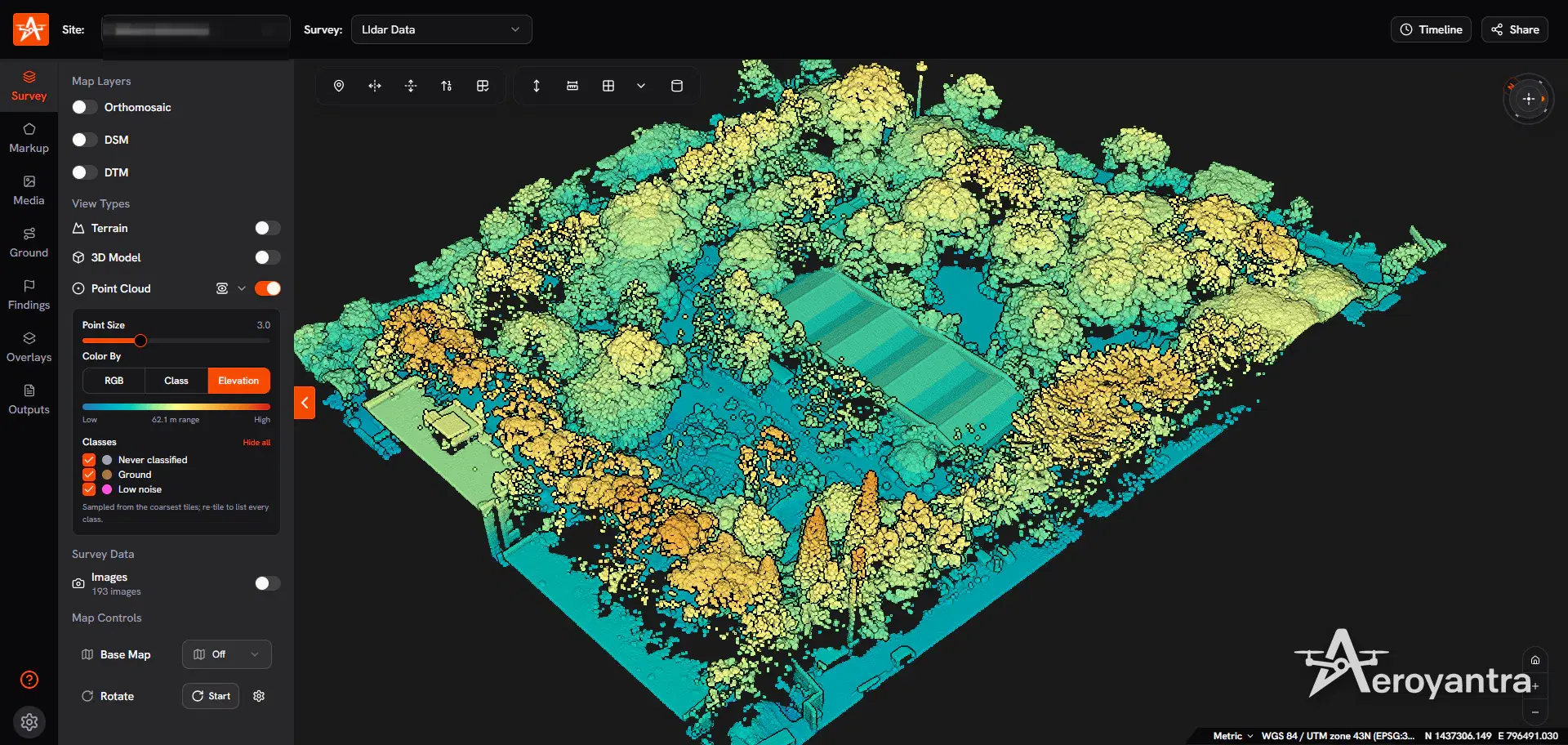Expand the toolbar chevron dropdown
The height and width of the screenshot is (745, 1568).
641,86
